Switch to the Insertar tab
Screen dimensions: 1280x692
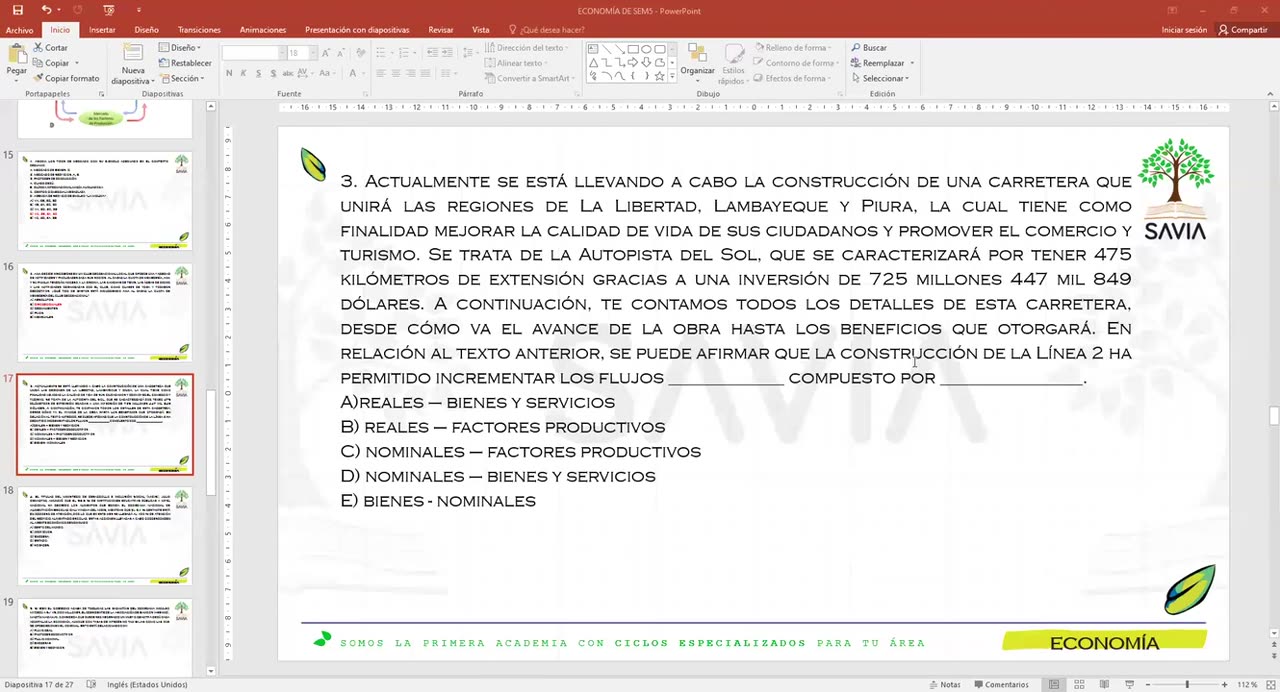(x=102, y=30)
